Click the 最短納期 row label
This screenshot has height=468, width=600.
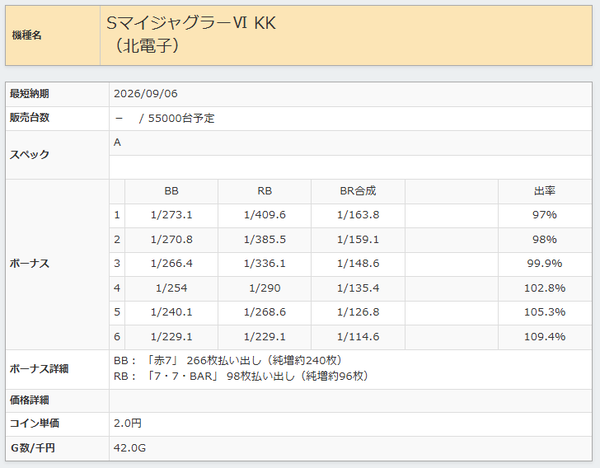pos(29,94)
